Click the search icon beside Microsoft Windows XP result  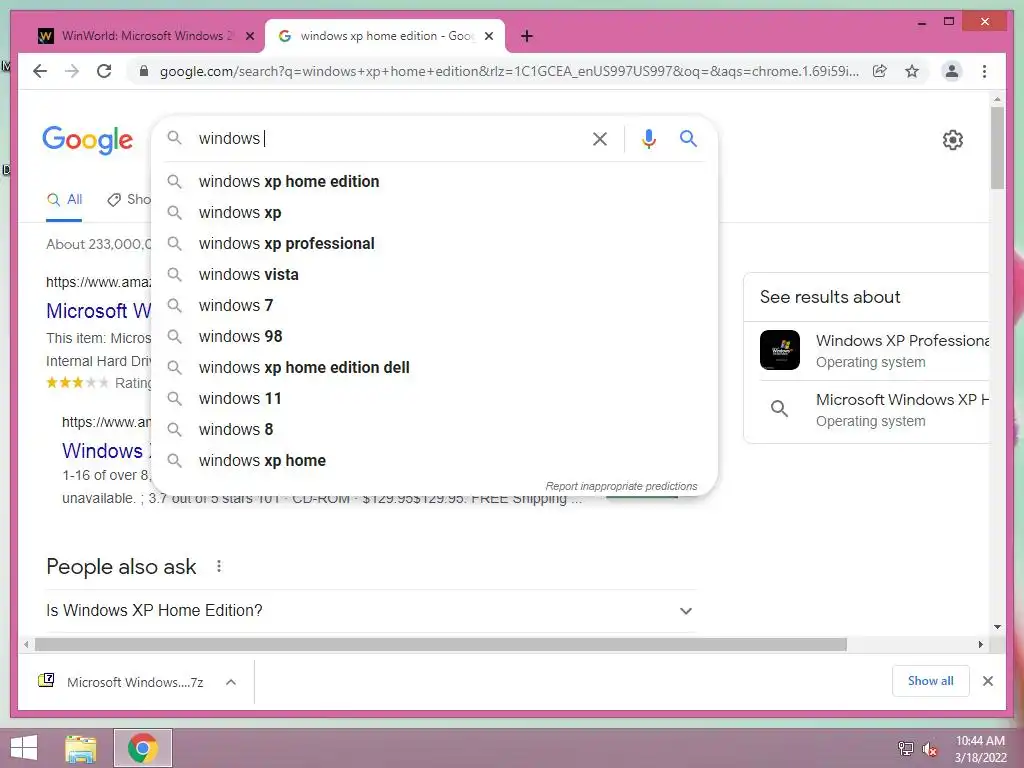[x=779, y=409]
